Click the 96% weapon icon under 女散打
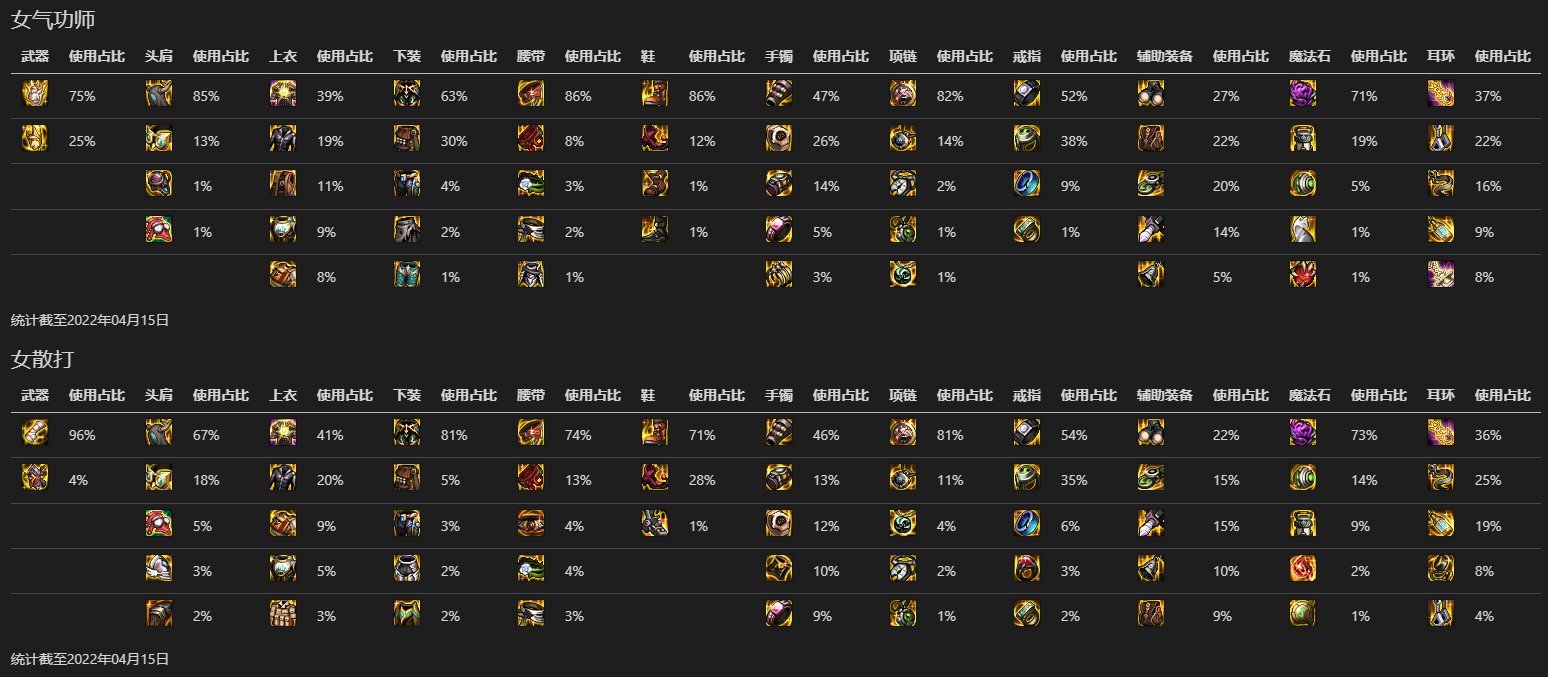Screen dimensions: 1548x677 click(x=35, y=434)
